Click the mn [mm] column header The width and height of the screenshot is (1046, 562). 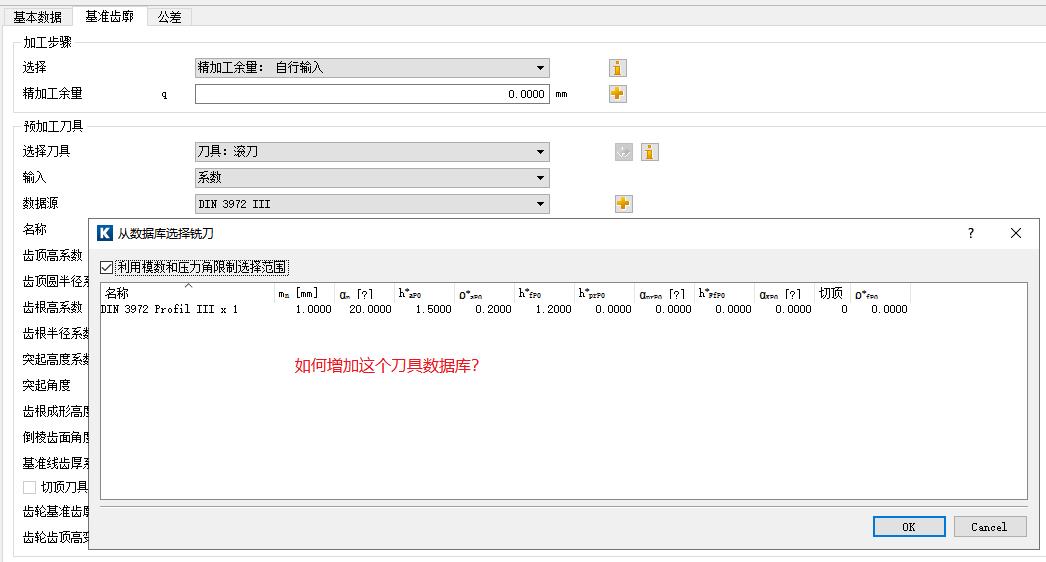[304, 293]
